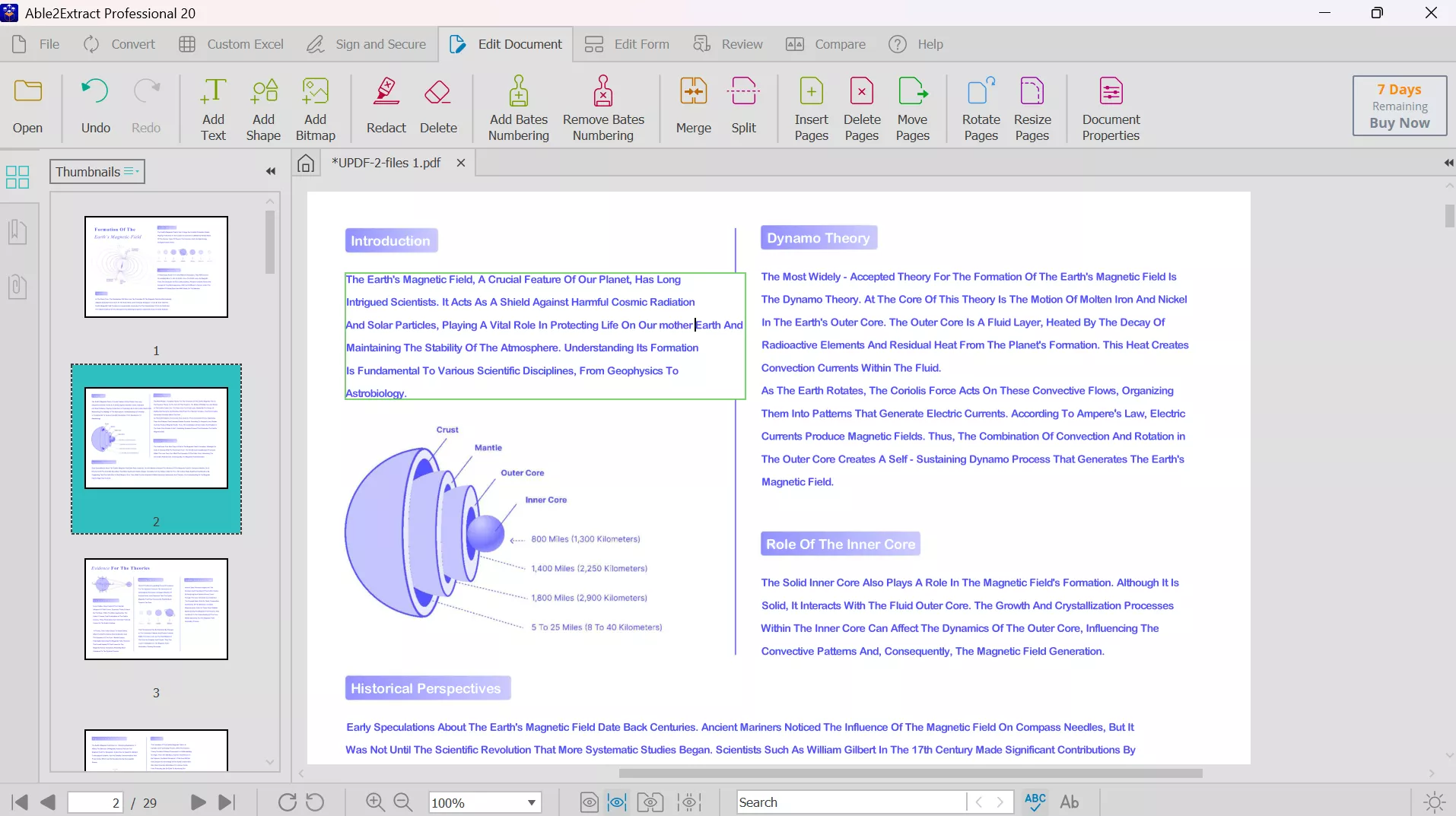Screen dimensions: 1456x816
Task: Click the horizontal scrollbar under the document
Action: [x=910, y=773]
